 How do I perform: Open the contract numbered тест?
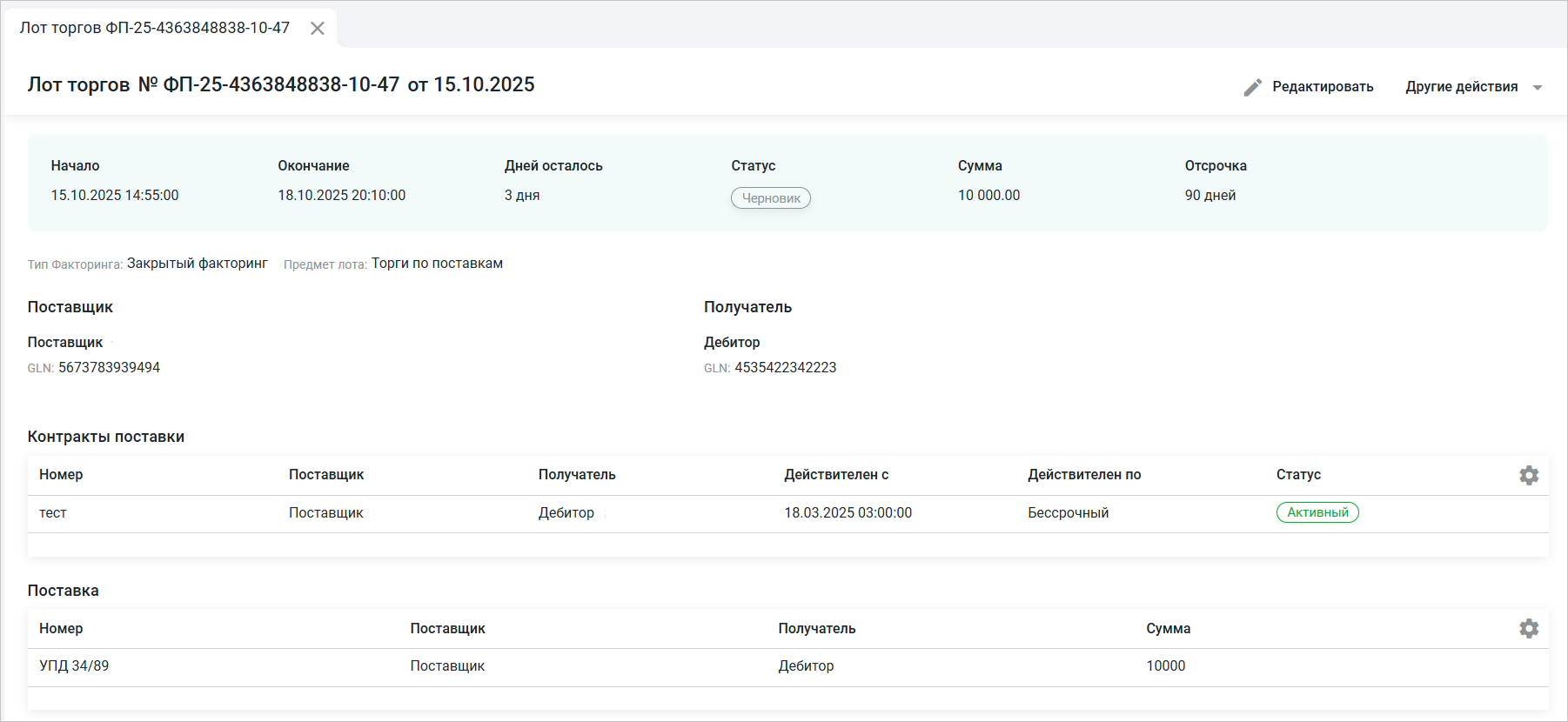coord(53,513)
